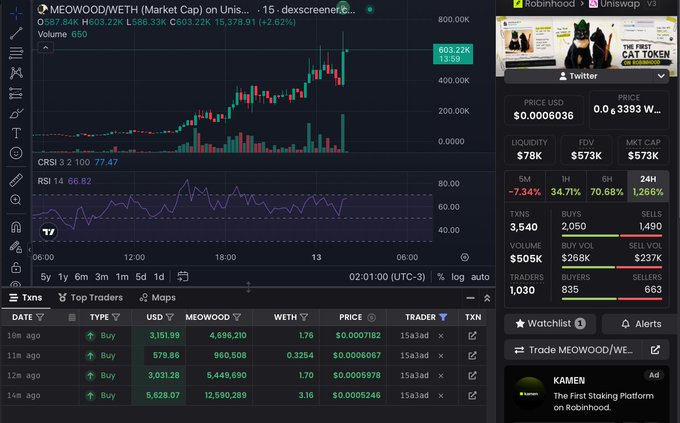This screenshot has width=680, height=423.
Task: Toggle PRICE column currency icon
Action: 371,318
